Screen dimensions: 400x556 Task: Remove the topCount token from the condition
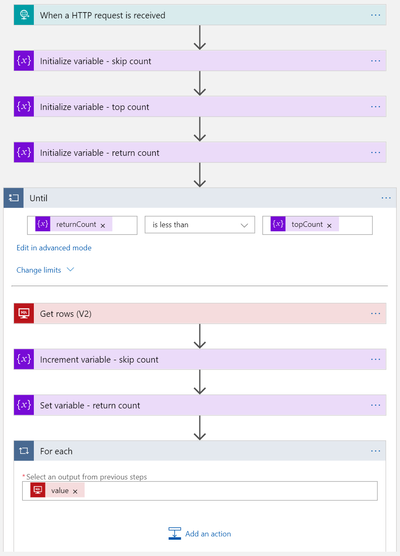[x=329, y=226]
